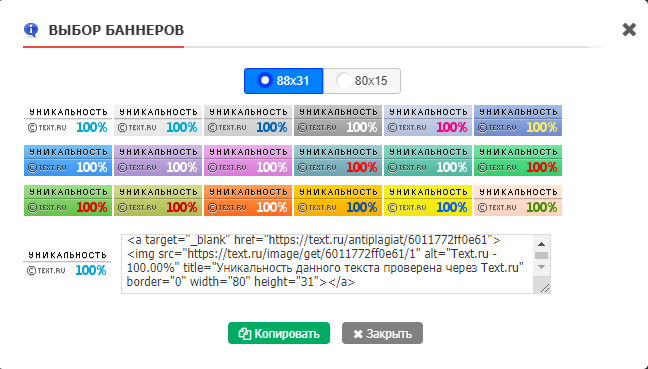Choose the teal banner with red 100%
Image resolution: width=648 pixels, height=369 pixels.
tap(338, 160)
